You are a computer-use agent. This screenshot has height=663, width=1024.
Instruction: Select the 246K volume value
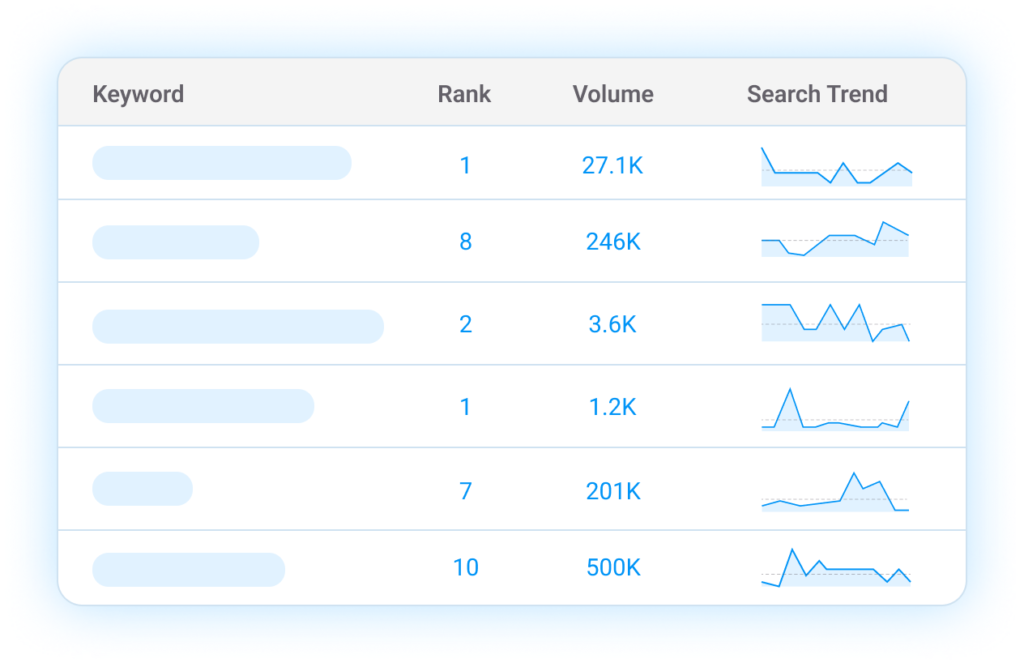(613, 242)
